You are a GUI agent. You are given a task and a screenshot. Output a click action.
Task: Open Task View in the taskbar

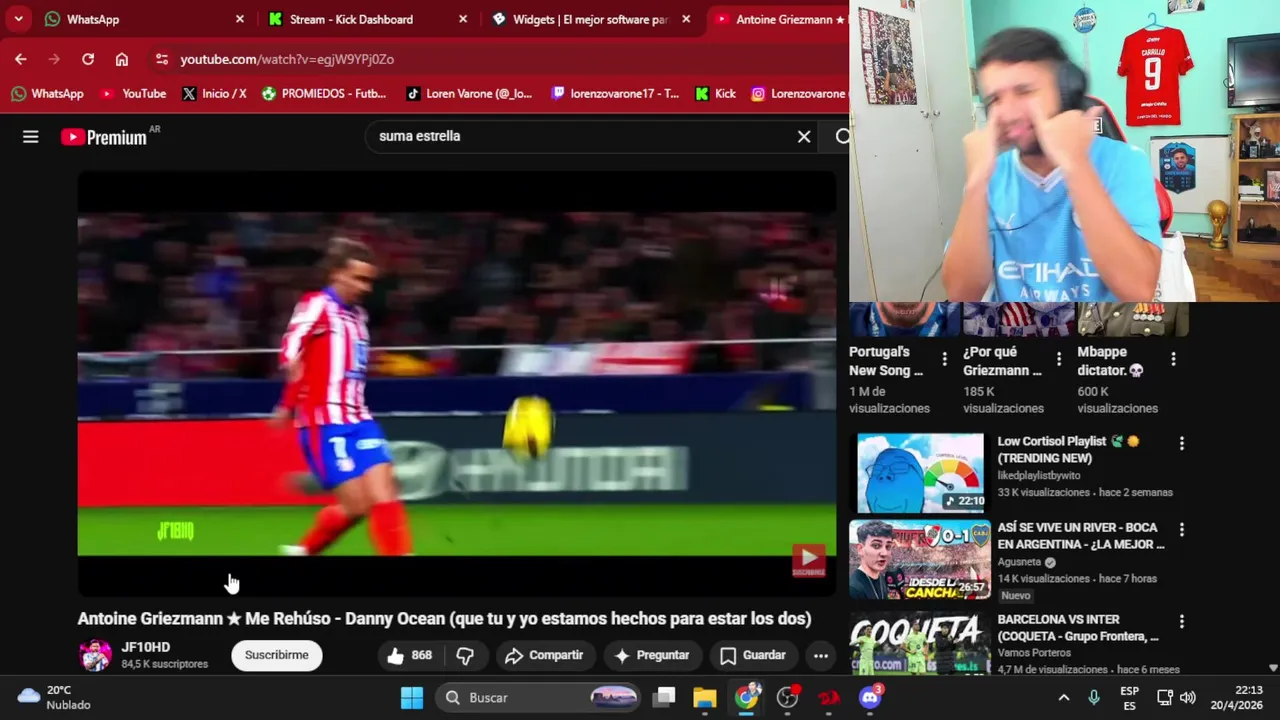pyautogui.click(x=666, y=697)
